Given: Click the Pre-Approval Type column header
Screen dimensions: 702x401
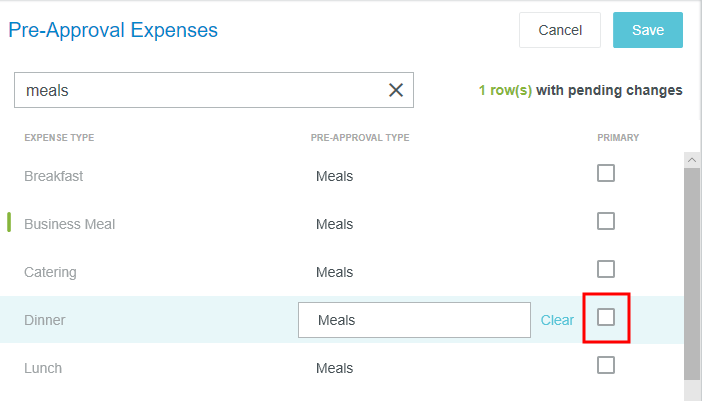Looking at the screenshot, I should coord(360,138).
